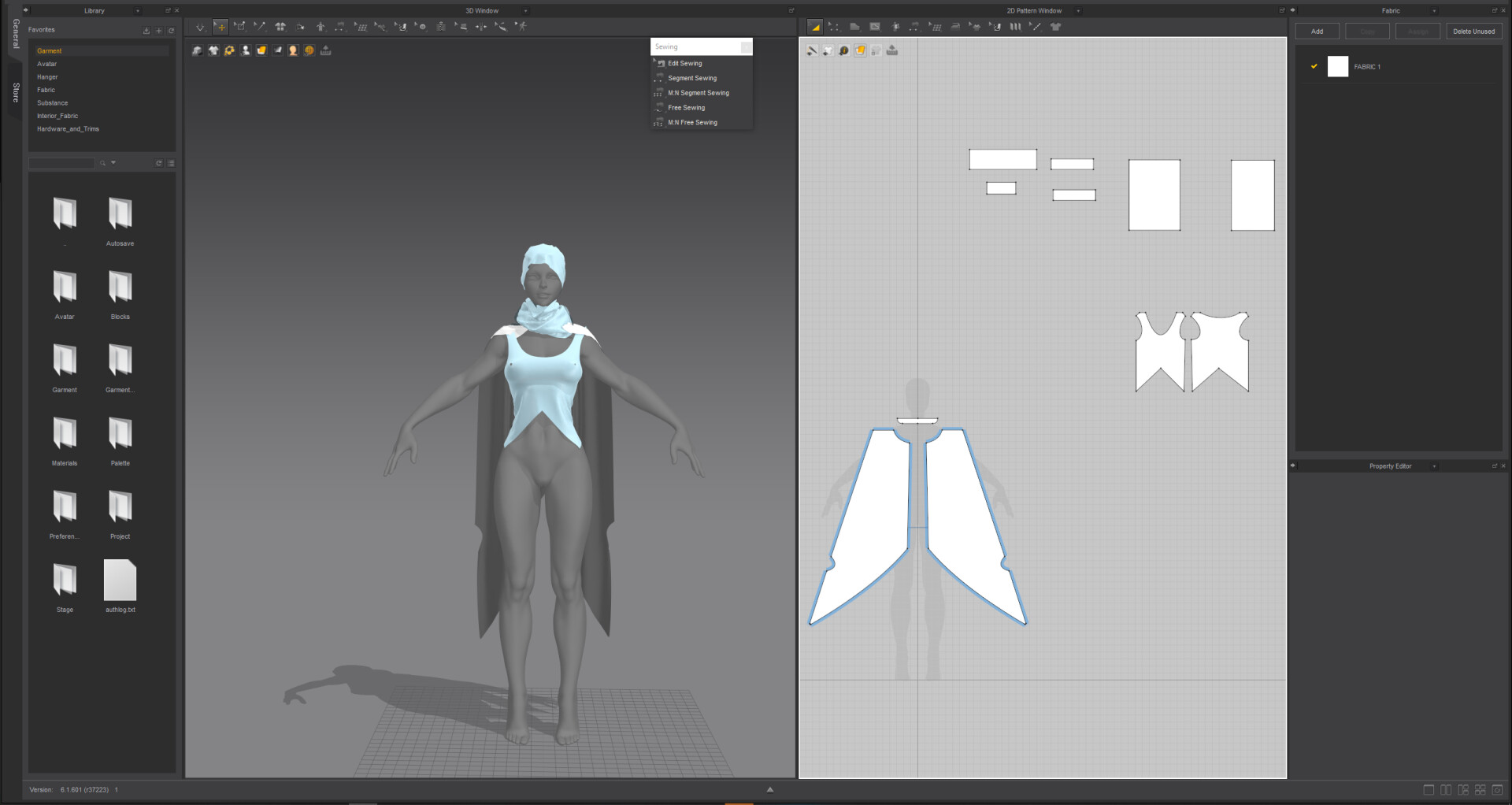Select the Edit Pattern tool in 2D toolbar
The image size is (1512, 805).
pos(815,27)
